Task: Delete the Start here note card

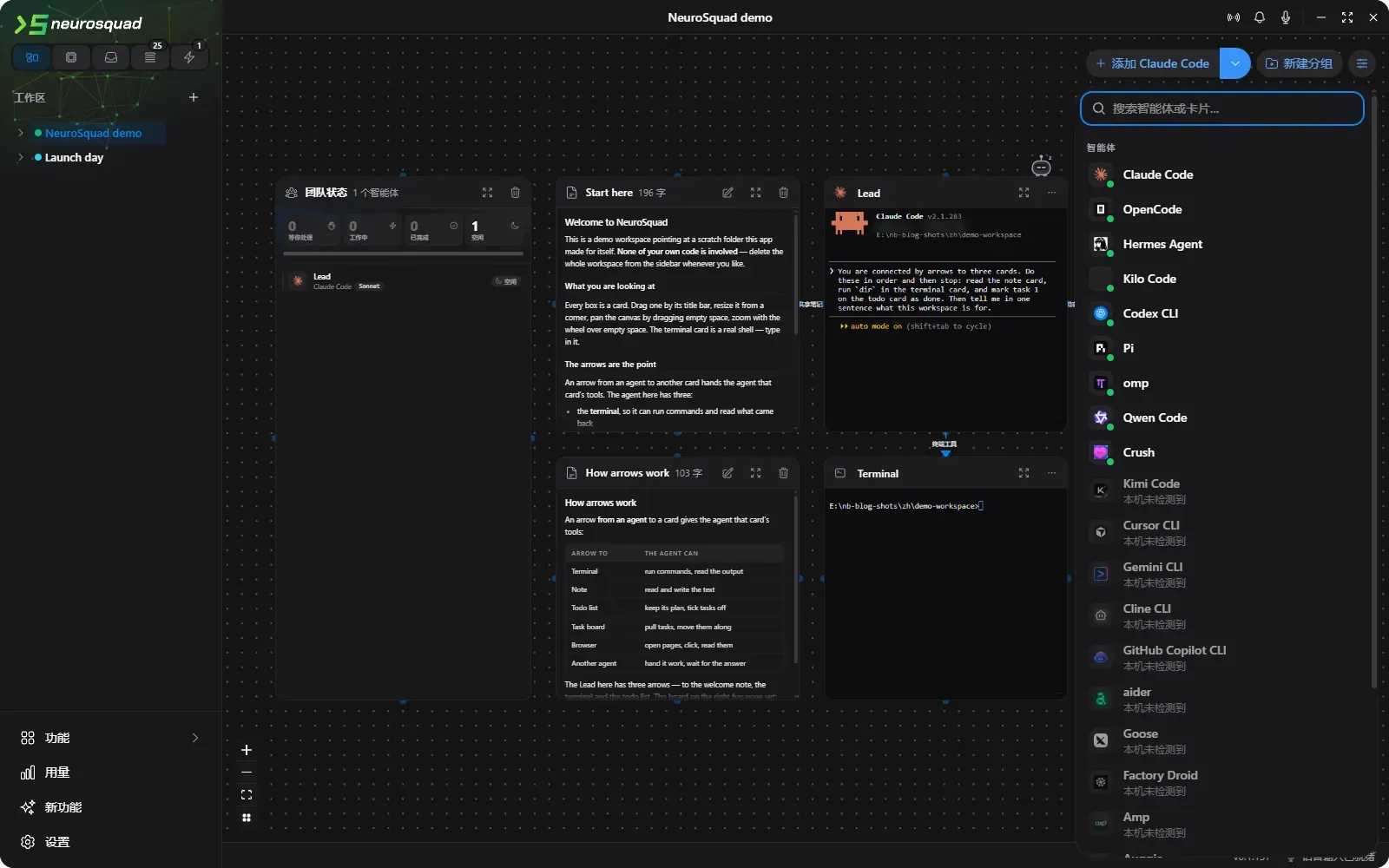Action: [x=783, y=193]
